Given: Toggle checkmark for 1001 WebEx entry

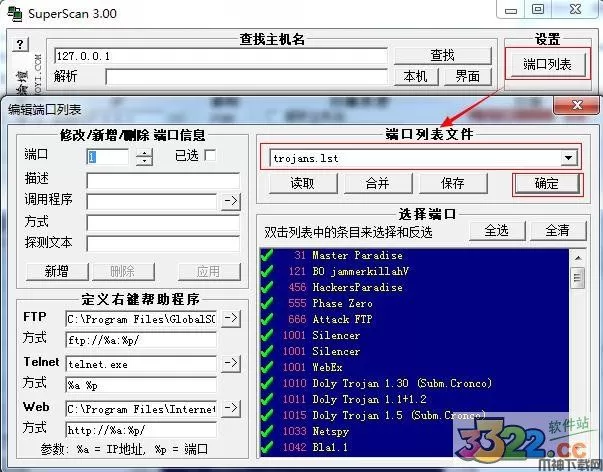Looking at the screenshot, I should pyautogui.click(x=267, y=367).
